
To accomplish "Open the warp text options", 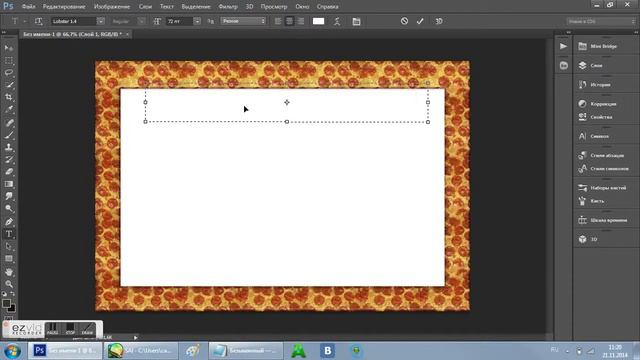I will [337, 21].
